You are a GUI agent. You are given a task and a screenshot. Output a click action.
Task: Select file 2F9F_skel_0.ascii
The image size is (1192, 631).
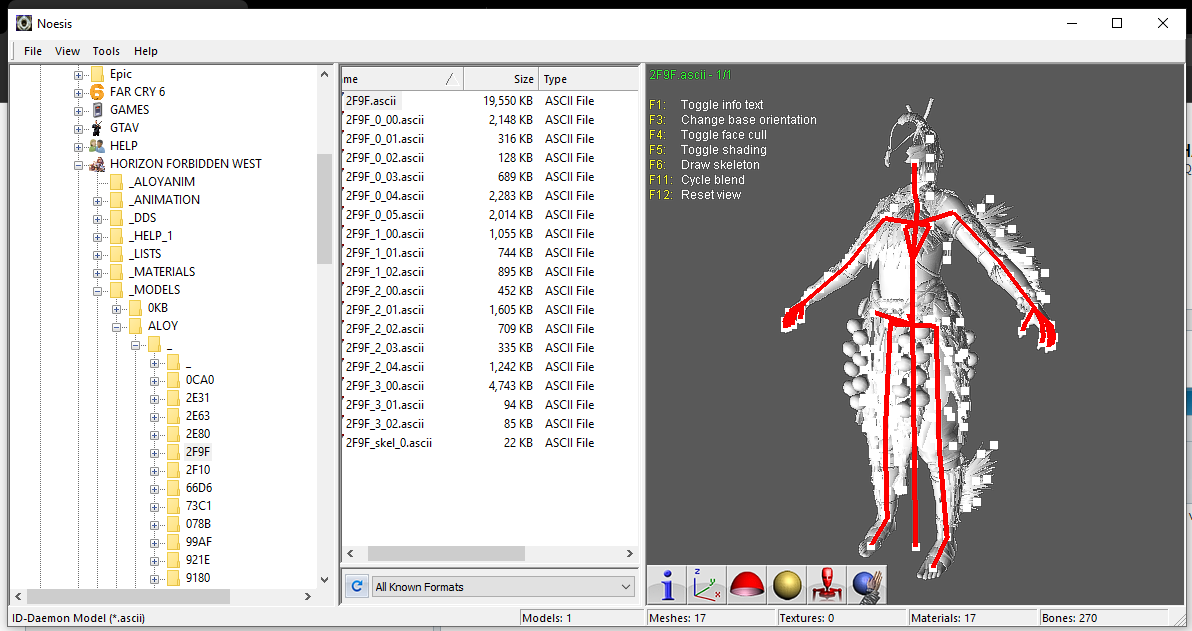(x=388, y=442)
